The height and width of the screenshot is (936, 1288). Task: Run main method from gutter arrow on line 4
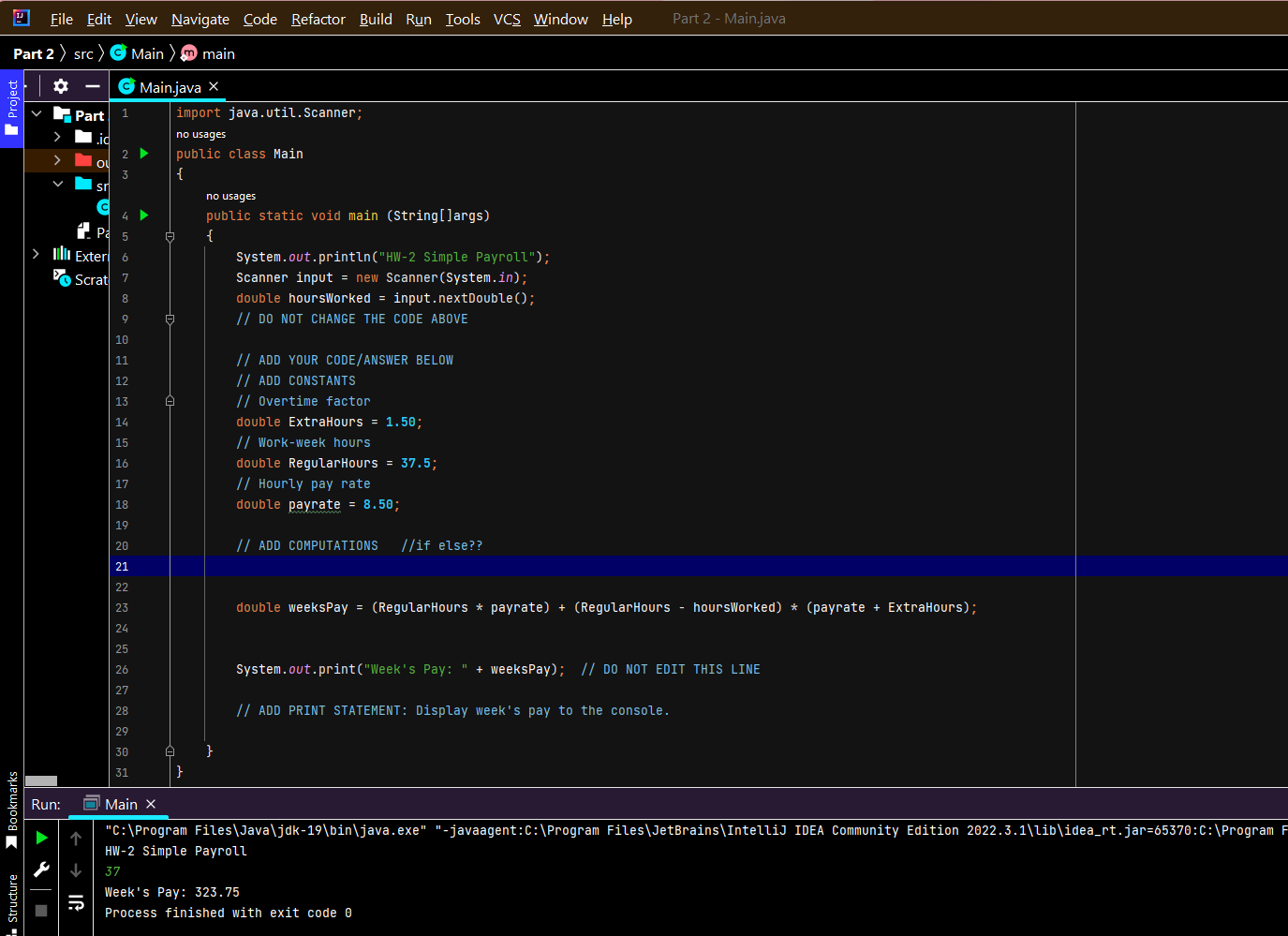(x=144, y=215)
